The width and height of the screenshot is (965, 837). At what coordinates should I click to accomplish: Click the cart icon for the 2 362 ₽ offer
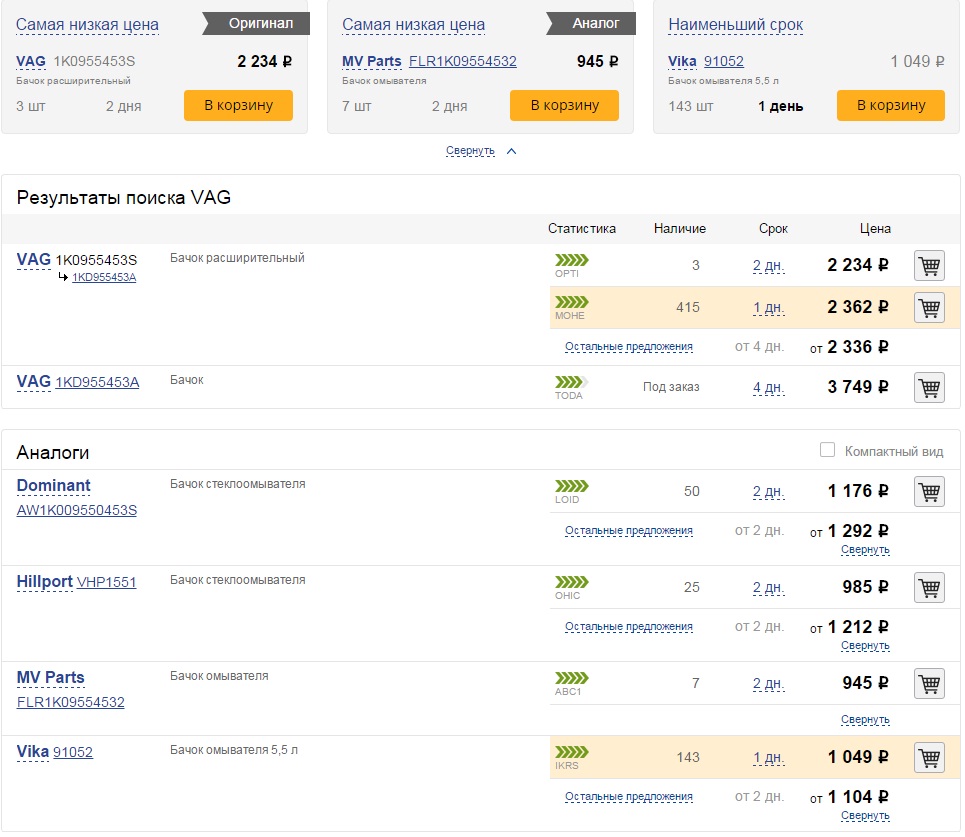point(929,307)
